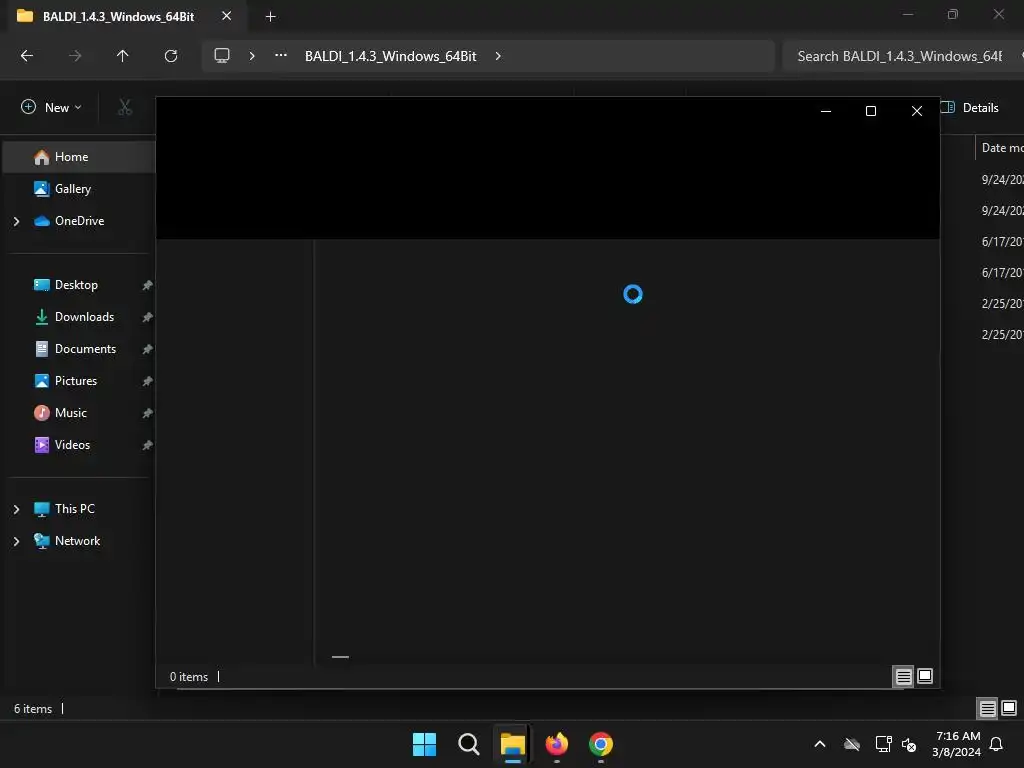Show hidden system tray icons

coord(820,744)
